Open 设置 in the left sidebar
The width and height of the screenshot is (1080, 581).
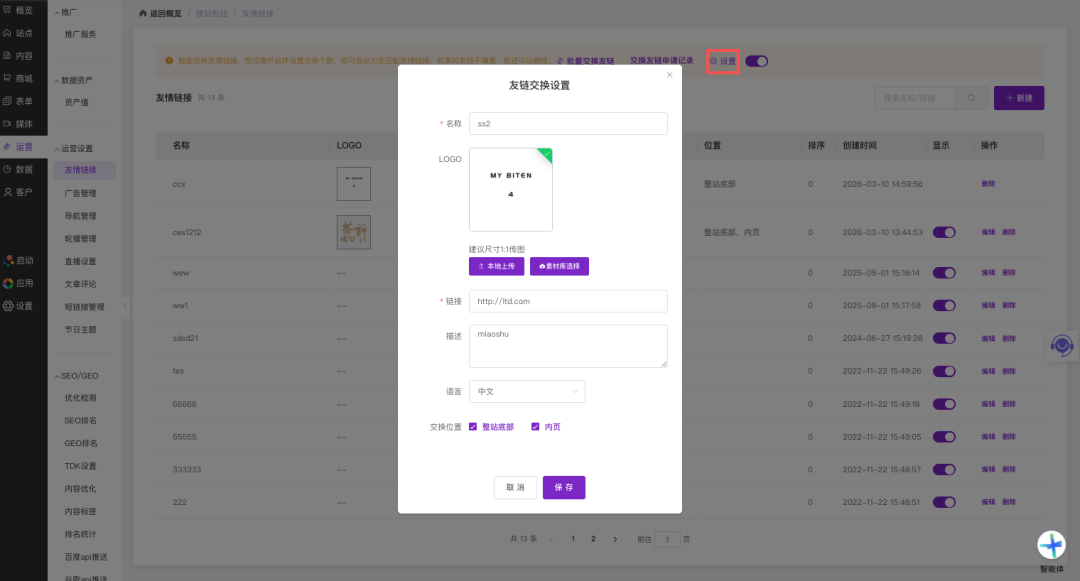19,306
